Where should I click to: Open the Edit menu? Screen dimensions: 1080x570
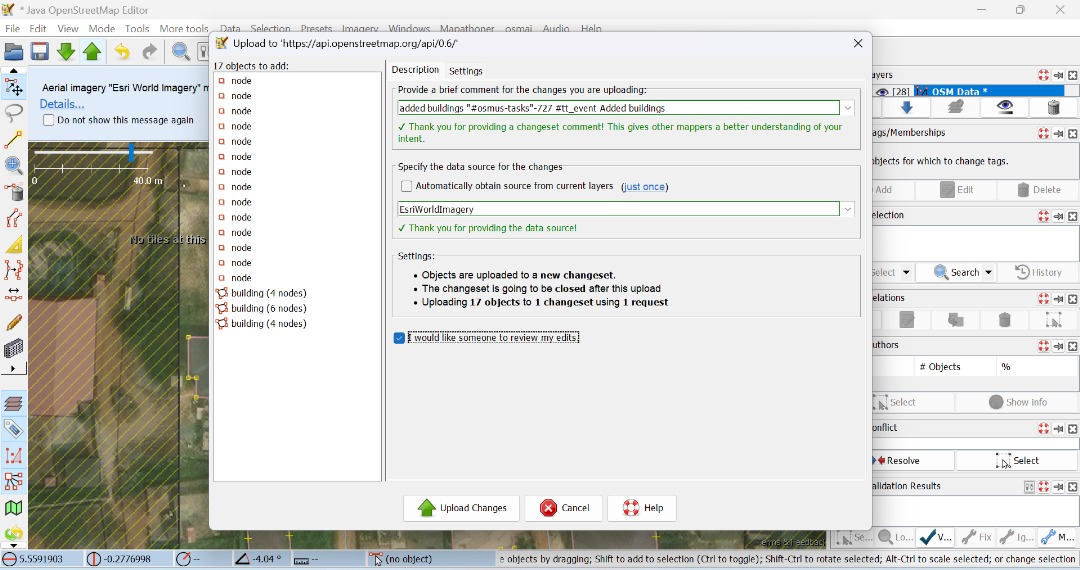[x=38, y=28]
